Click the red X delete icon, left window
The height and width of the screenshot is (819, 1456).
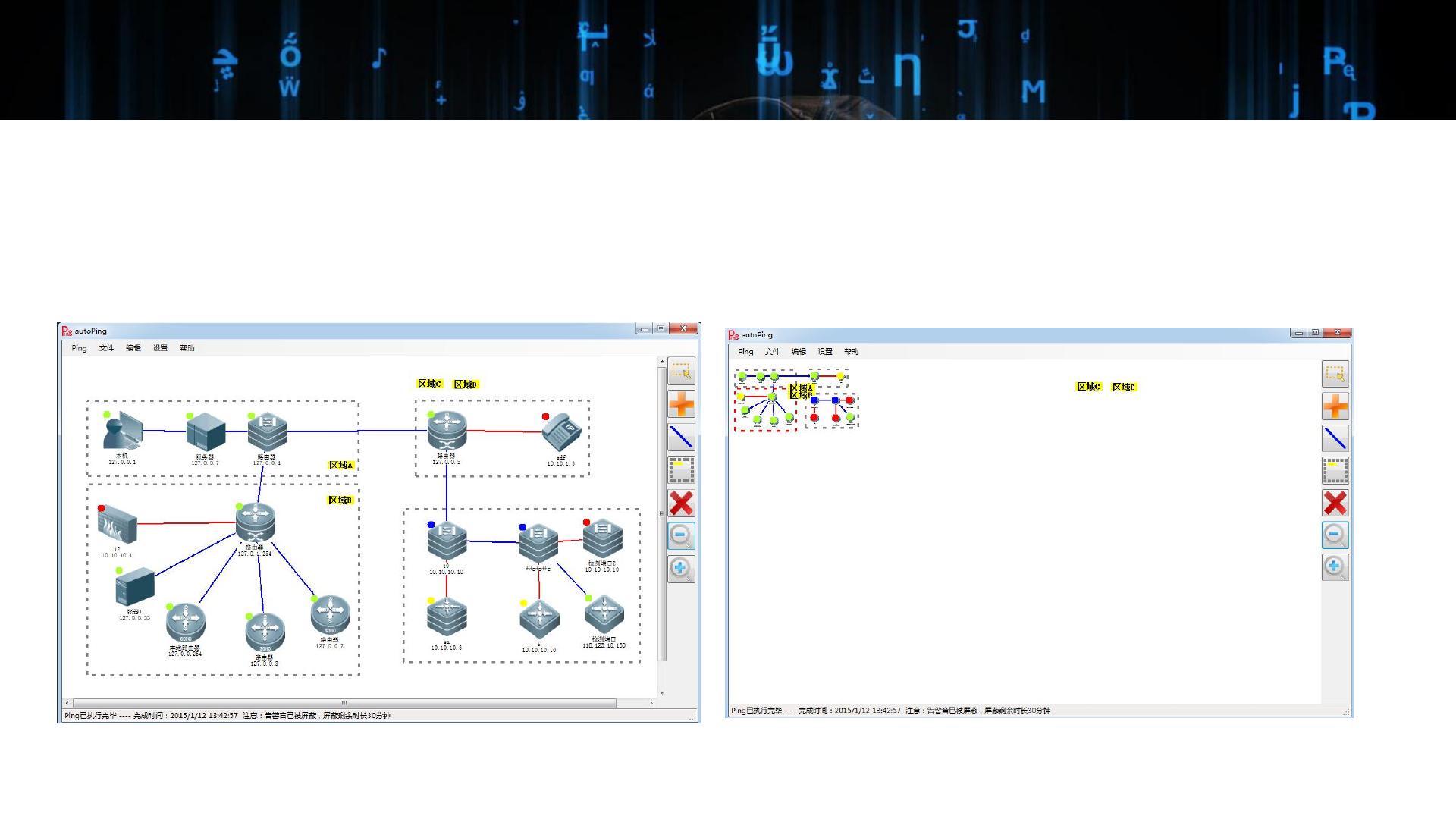coord(681,503)
